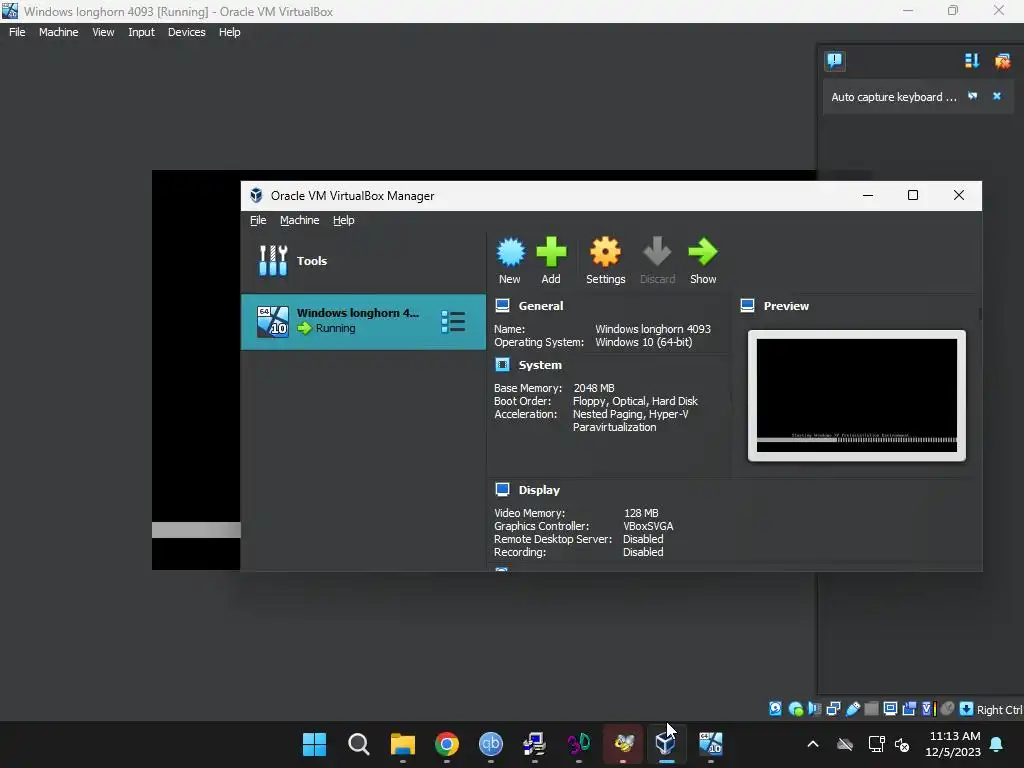
Task: Open taskbar Search
Action: tap(359, 744)
